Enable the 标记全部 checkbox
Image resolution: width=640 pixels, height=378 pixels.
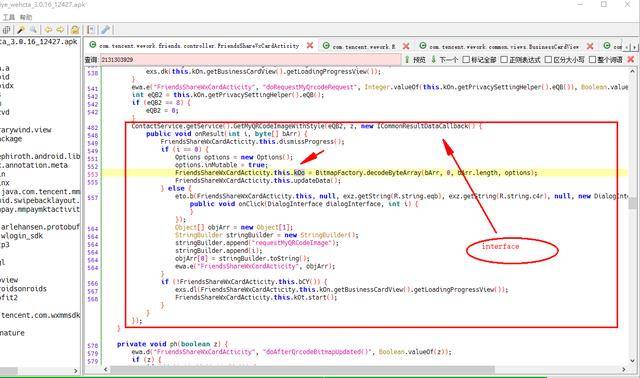pyautogui.click(x=466, y=60)
